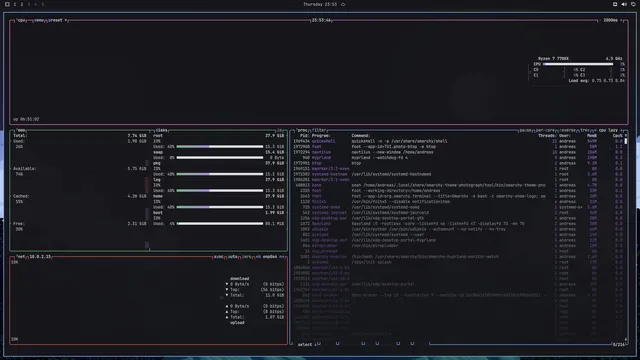The height and width of the screenshot is (360, 640).
Task: Reset net totals with zero
Action: pyautogui.click(x=247, y=257)
